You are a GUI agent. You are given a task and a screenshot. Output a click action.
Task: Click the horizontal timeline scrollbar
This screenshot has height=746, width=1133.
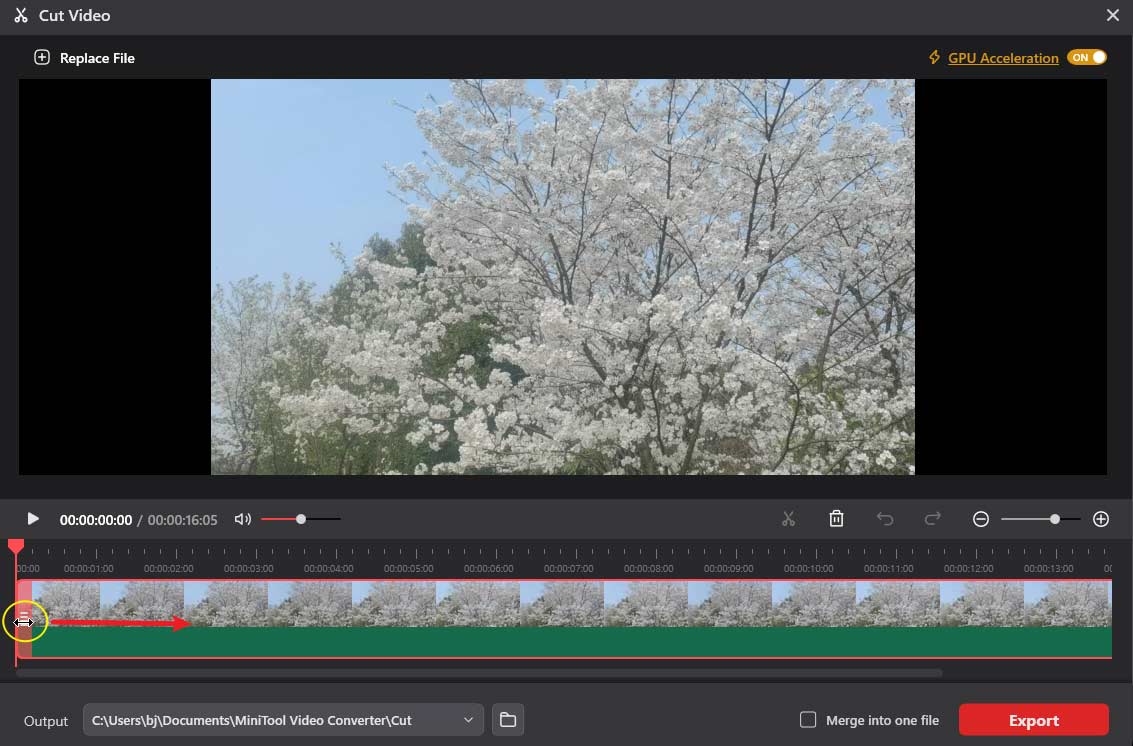pyautogui.click(x=479, y=673)
